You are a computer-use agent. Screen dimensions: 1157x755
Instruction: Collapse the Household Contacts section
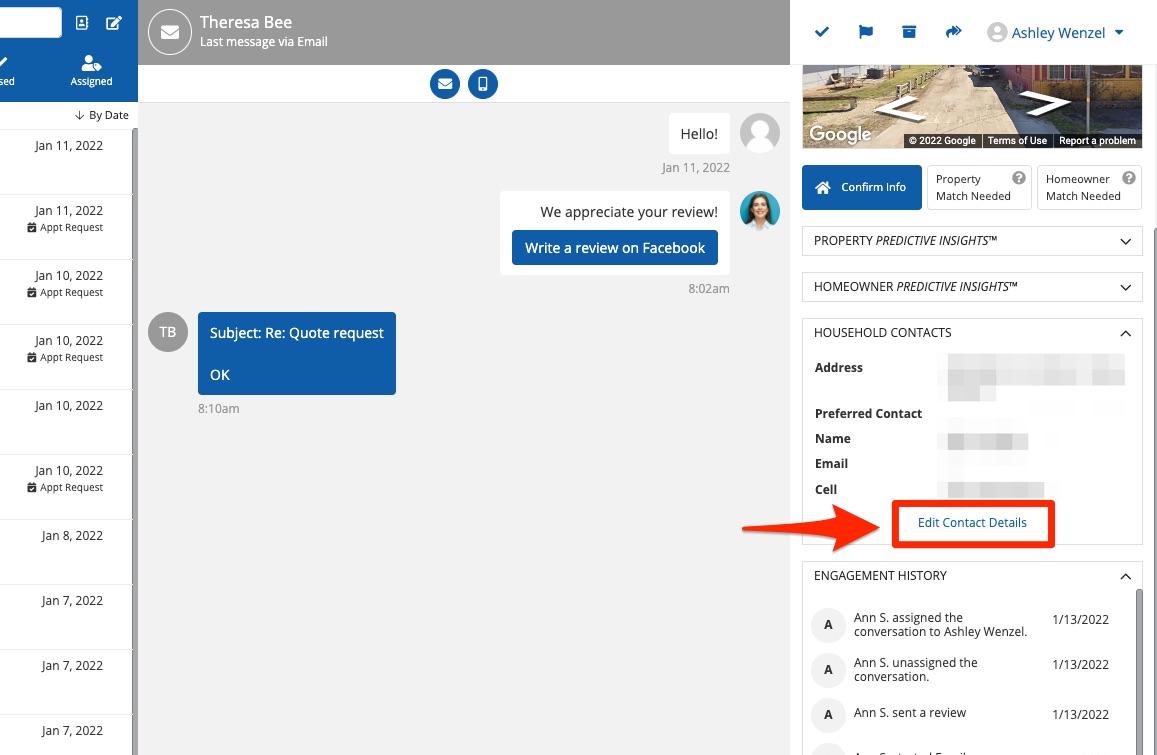1126,333
